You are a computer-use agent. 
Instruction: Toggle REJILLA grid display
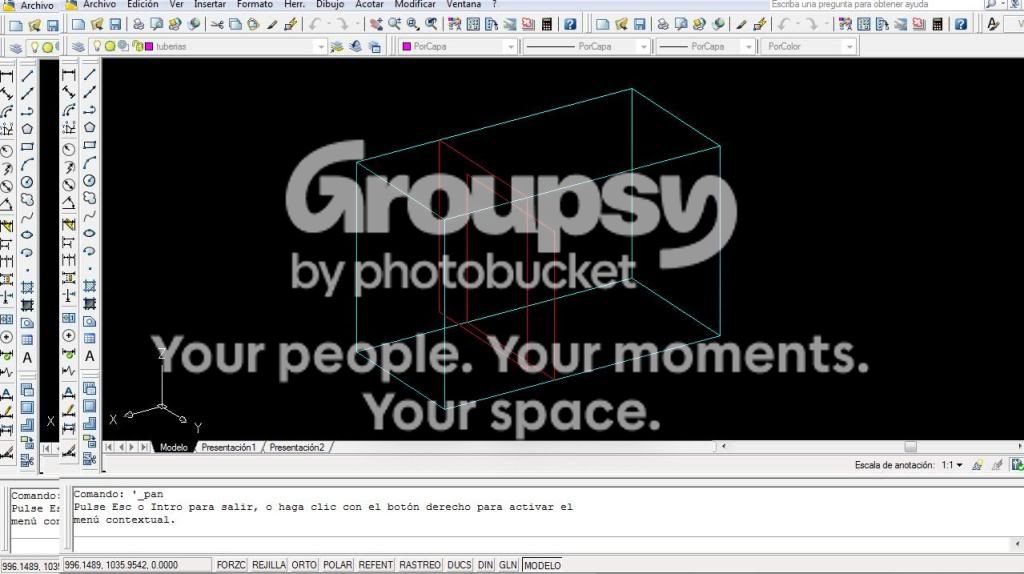268,565
